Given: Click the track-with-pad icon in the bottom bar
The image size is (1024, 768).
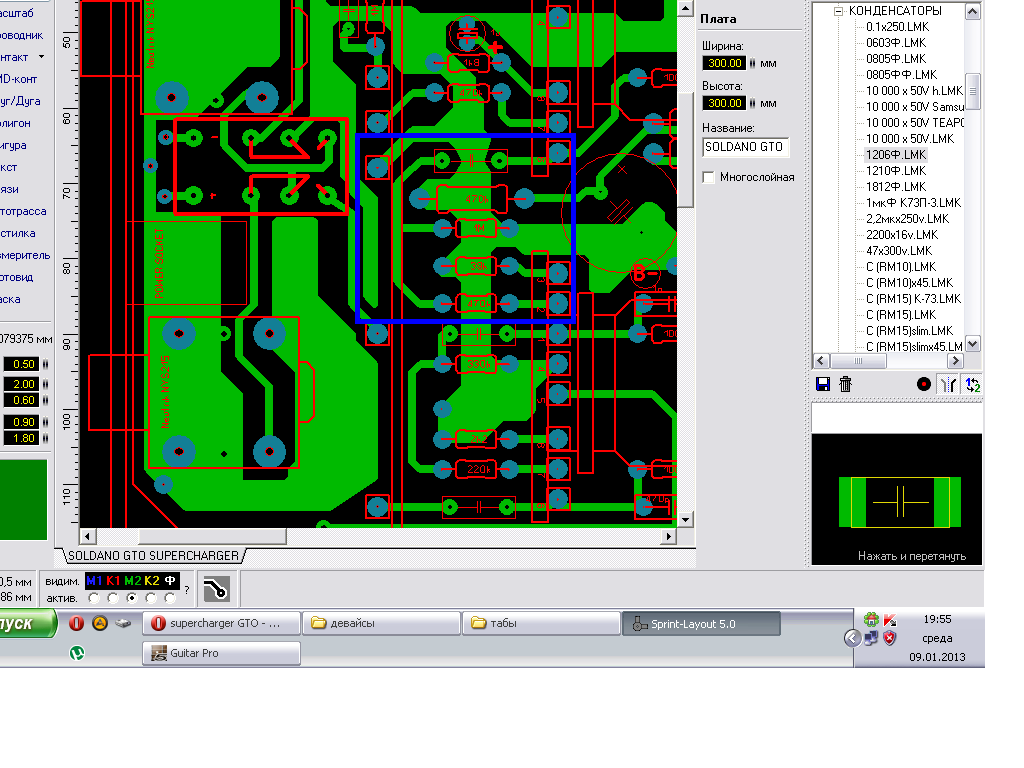Looking at the screenshot, I should (216, 589).
